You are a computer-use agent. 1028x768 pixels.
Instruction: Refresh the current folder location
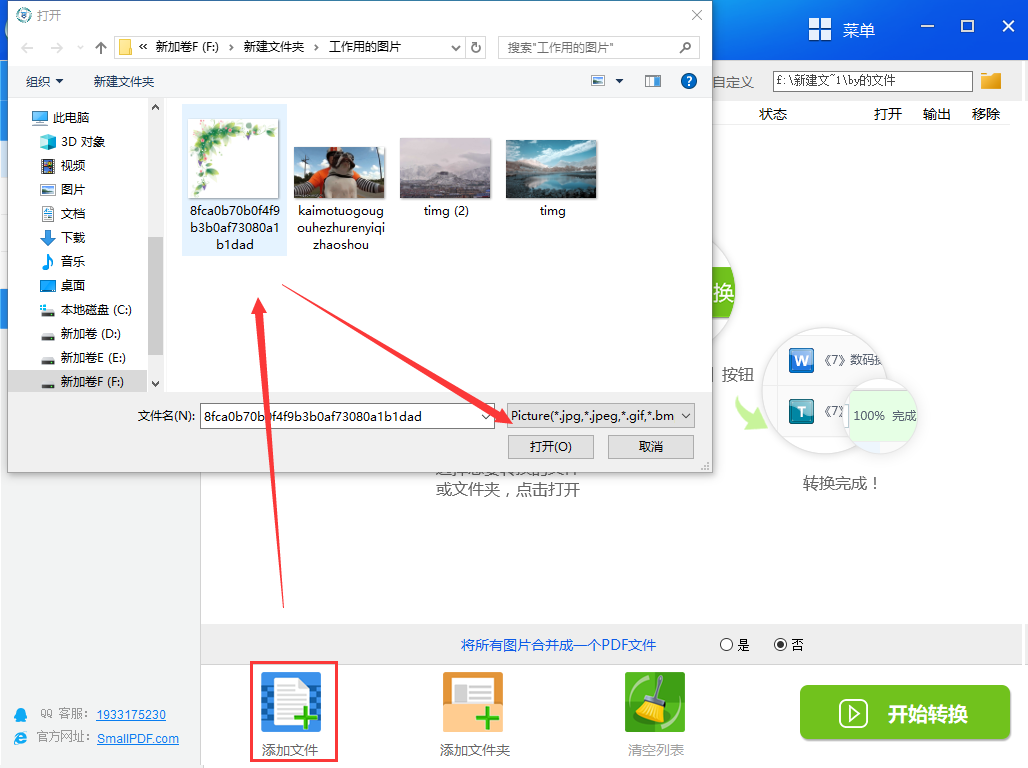coord(477,47)
